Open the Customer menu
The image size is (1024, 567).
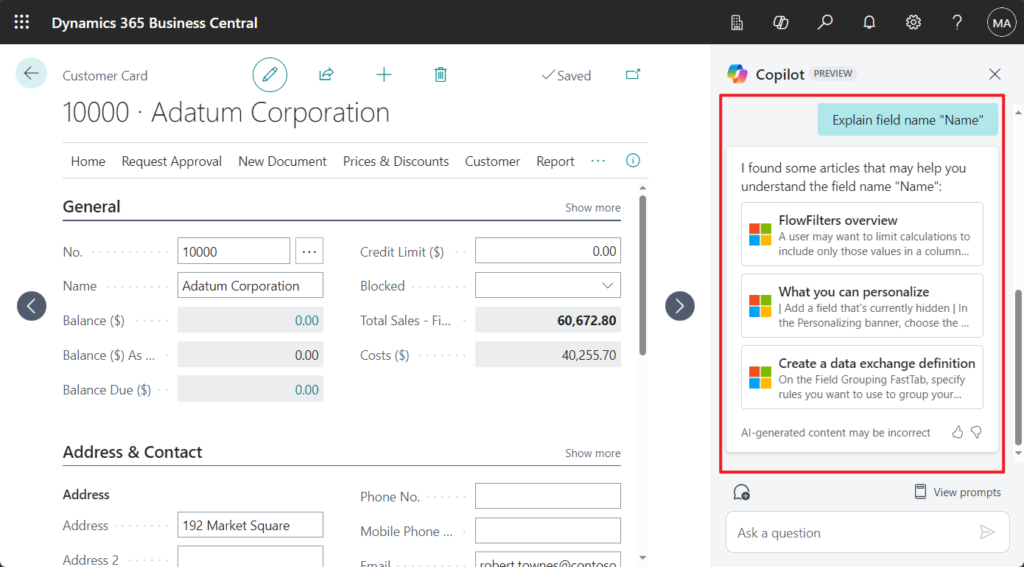pos(492,161)
